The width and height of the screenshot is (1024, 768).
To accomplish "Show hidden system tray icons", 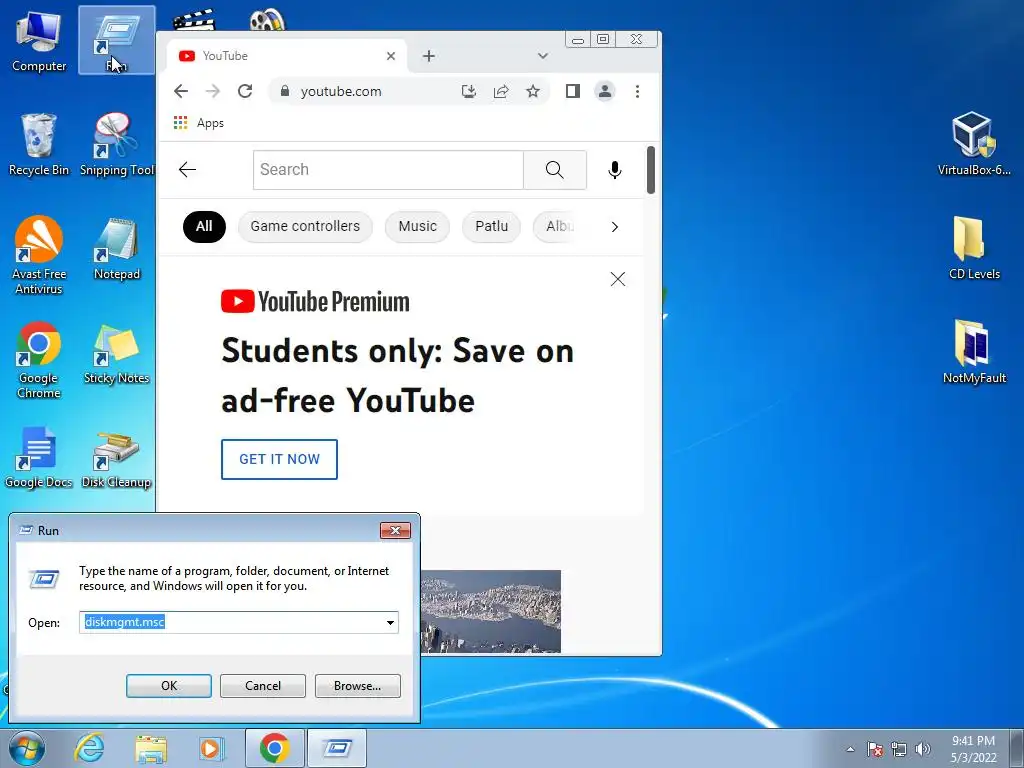I will coord(850,749).
